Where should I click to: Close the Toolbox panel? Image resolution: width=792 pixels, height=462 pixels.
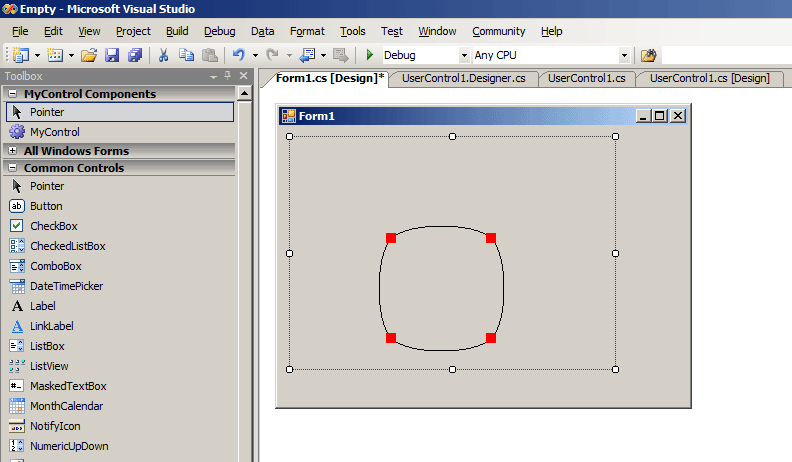tap(243, 76)
